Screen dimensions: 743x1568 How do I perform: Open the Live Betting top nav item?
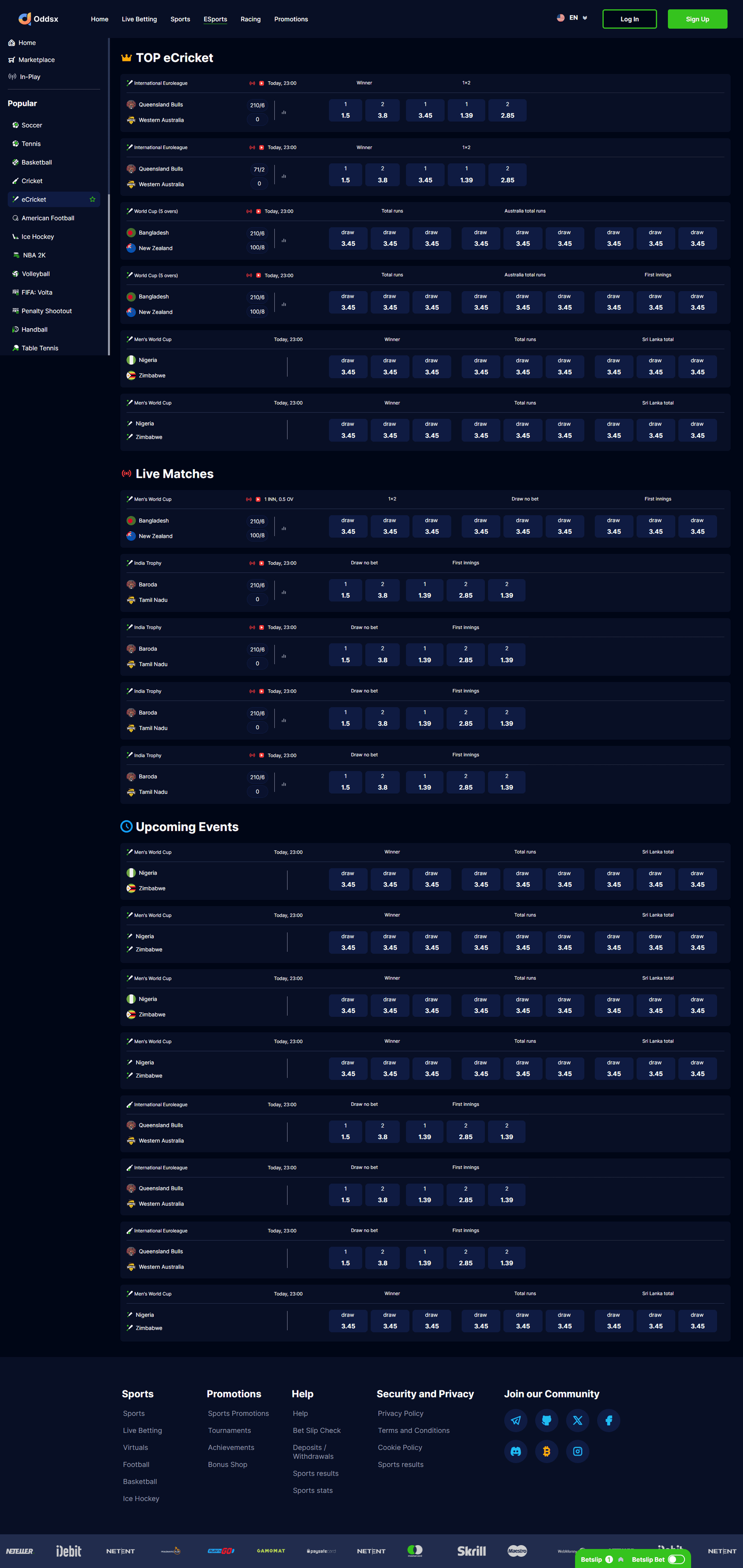[139, 20]
